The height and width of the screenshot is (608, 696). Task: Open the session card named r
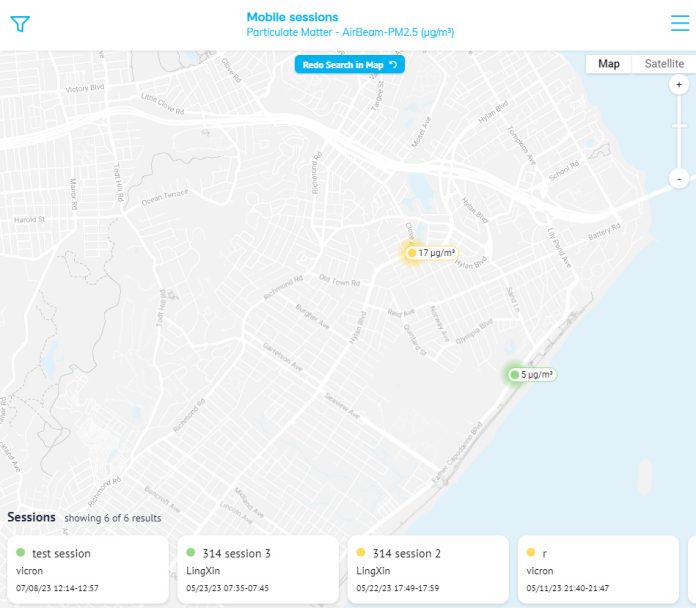click(x=598, y=570)
